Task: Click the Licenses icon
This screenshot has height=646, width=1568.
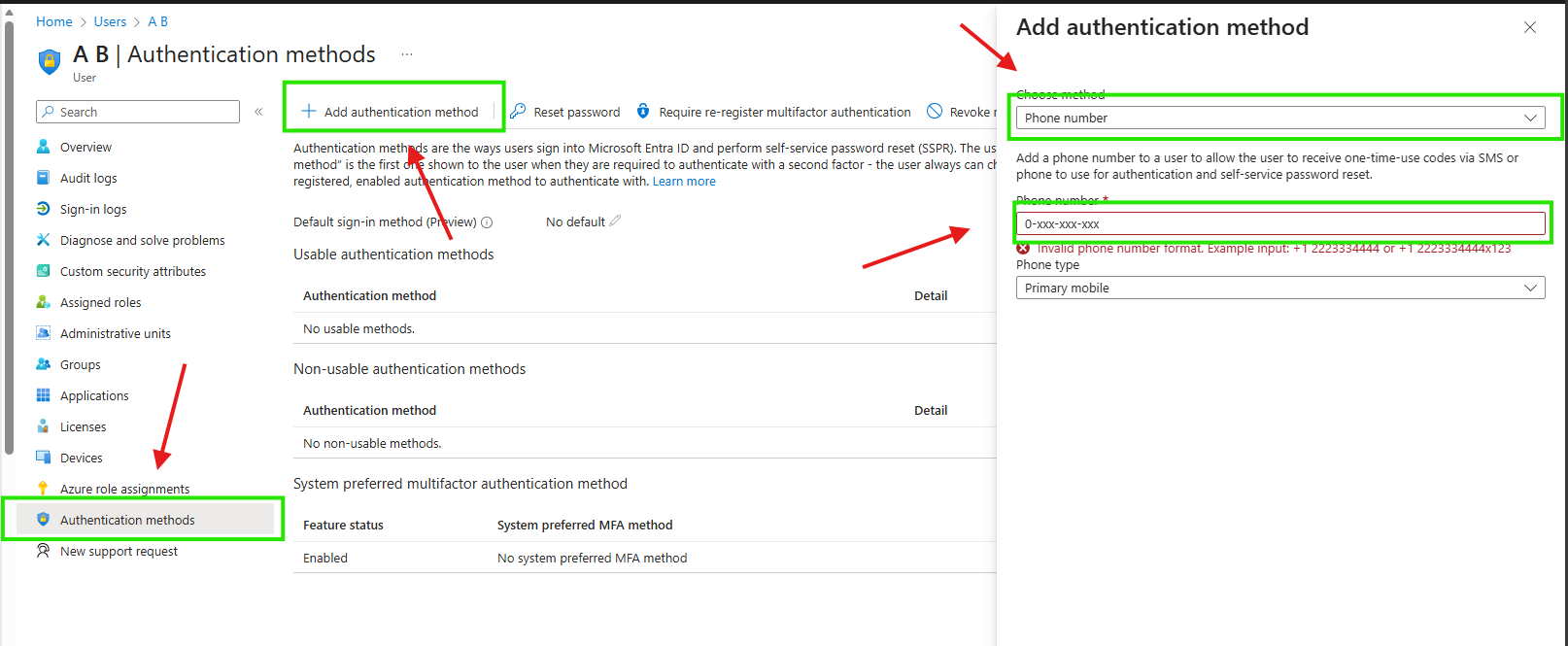Action: (x=43, y=426)
